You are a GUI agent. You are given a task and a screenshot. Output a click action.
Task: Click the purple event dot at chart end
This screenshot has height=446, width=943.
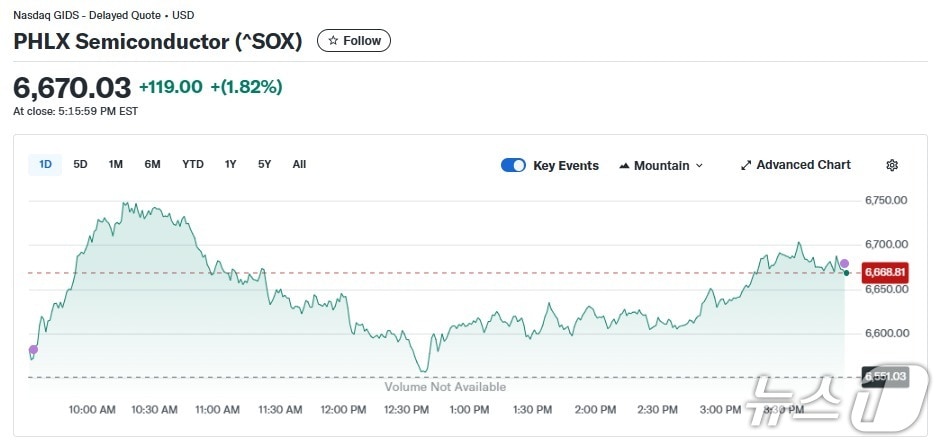844,263
